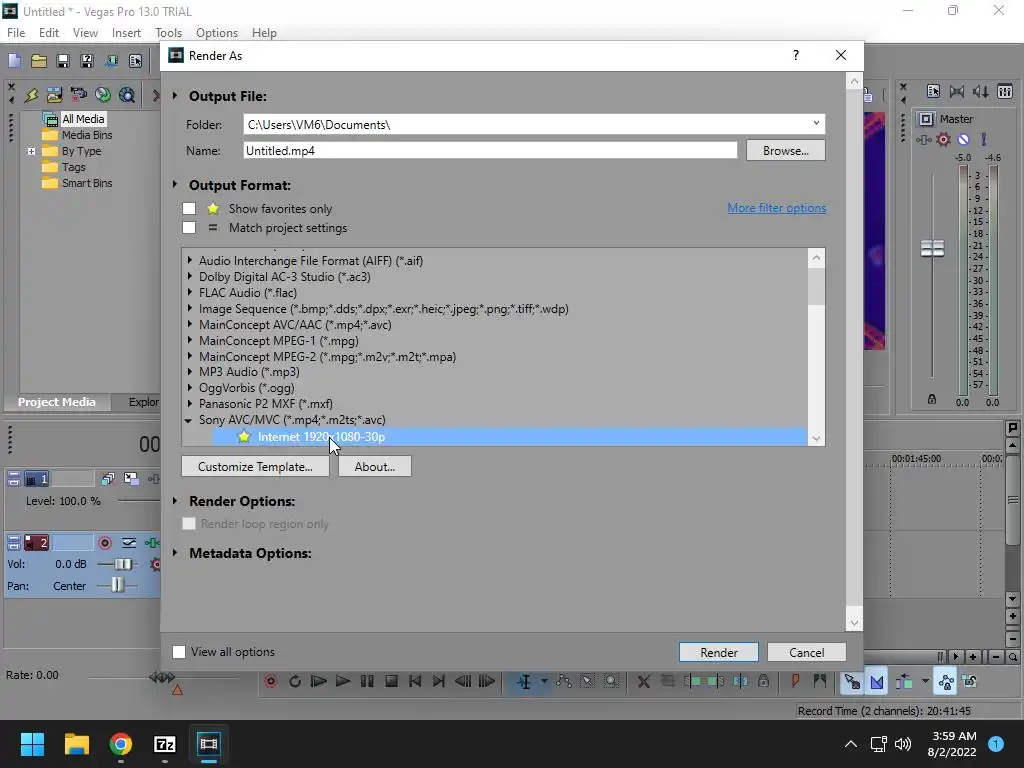
Task: Click the New project icon in toolbar
Action: tap(14, 61)
